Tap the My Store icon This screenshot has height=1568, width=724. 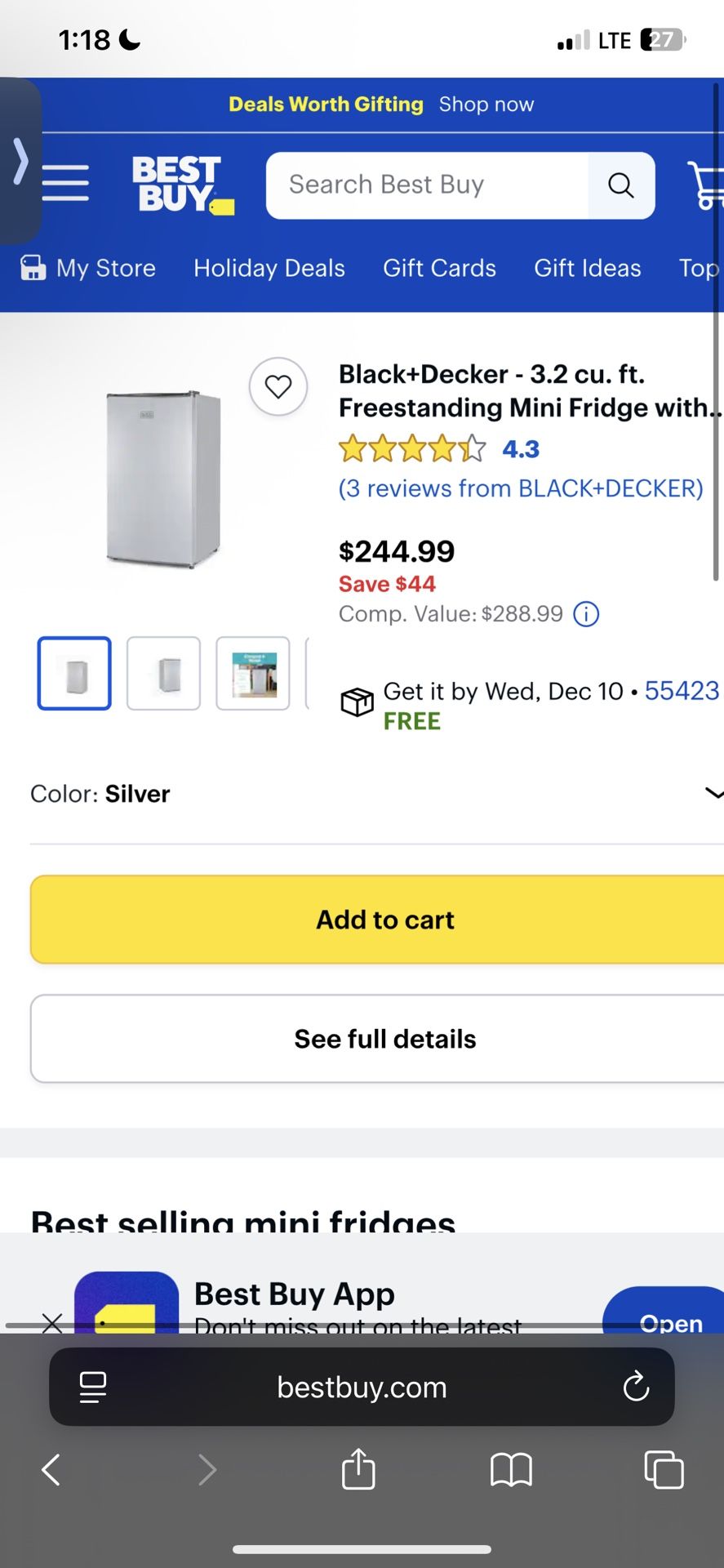pyautogui.click(x=34, y=268)
